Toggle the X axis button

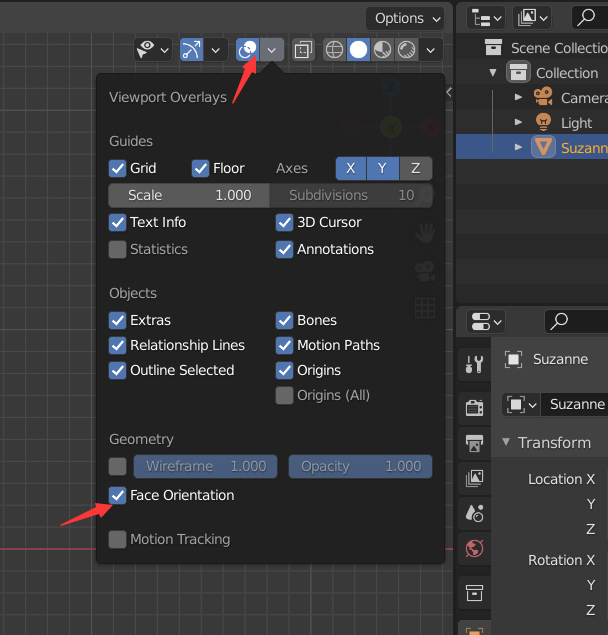[x=351, y=168]
